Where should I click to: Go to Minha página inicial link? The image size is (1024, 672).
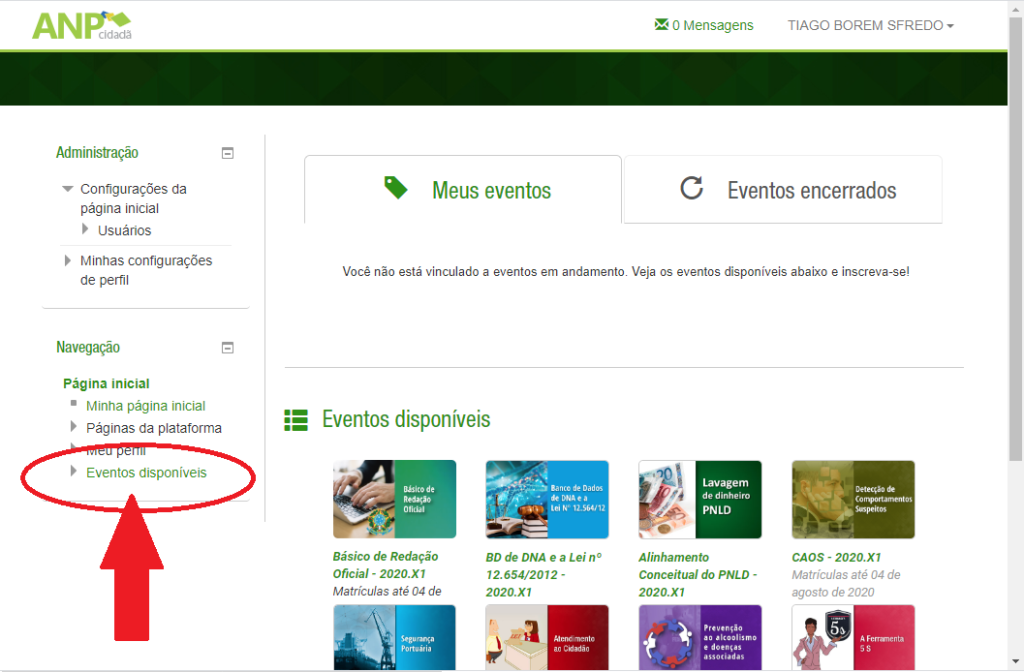145,406
